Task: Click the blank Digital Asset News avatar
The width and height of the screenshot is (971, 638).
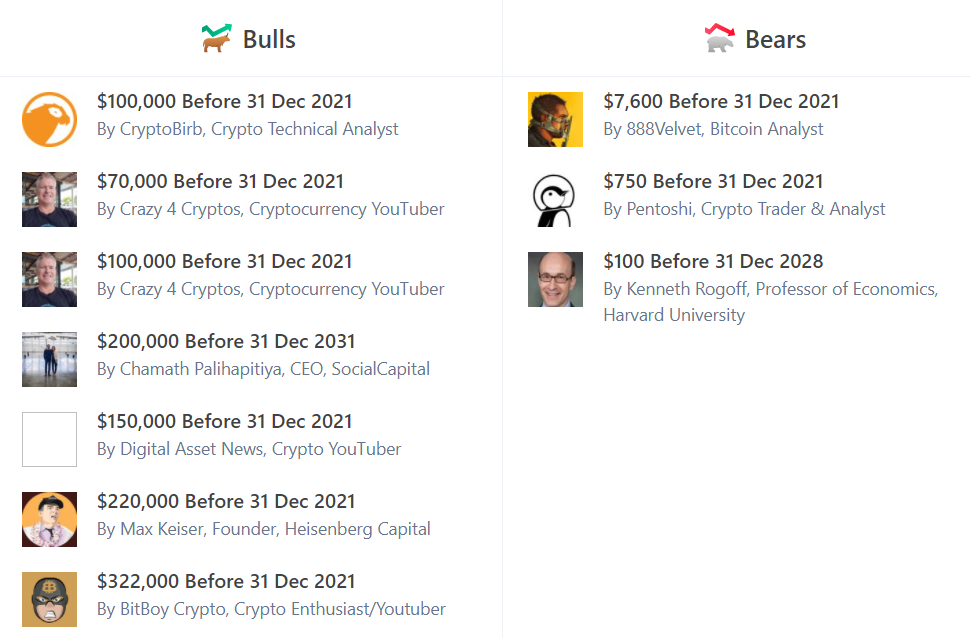Action: [50, 439]
